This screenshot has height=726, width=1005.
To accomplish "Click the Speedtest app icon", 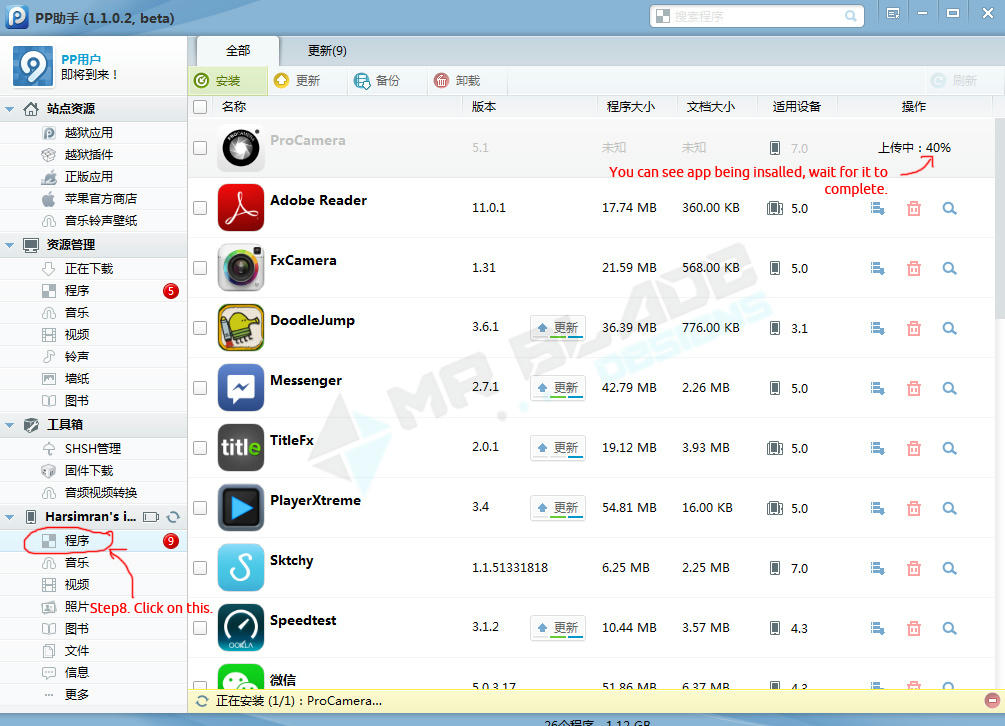I will coord(240,627).
